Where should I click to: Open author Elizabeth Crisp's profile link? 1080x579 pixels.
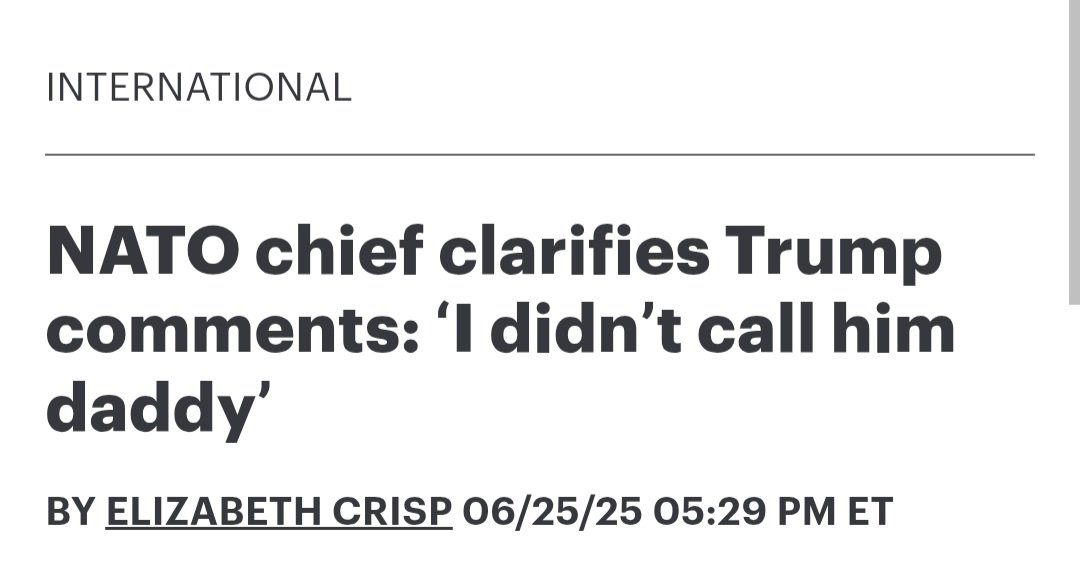click(x=279, y=512)
